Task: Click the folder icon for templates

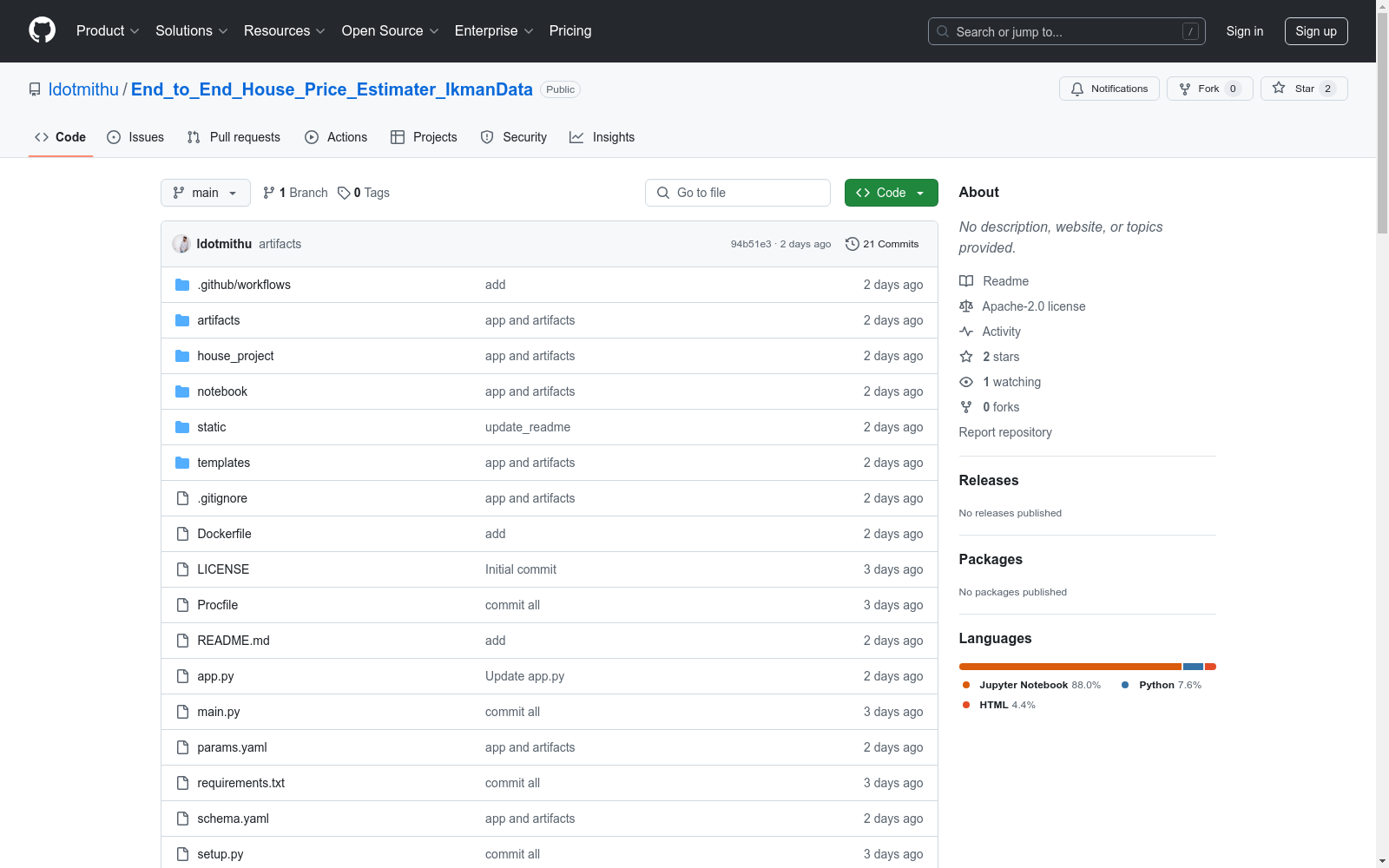Action: pos(182,463)
